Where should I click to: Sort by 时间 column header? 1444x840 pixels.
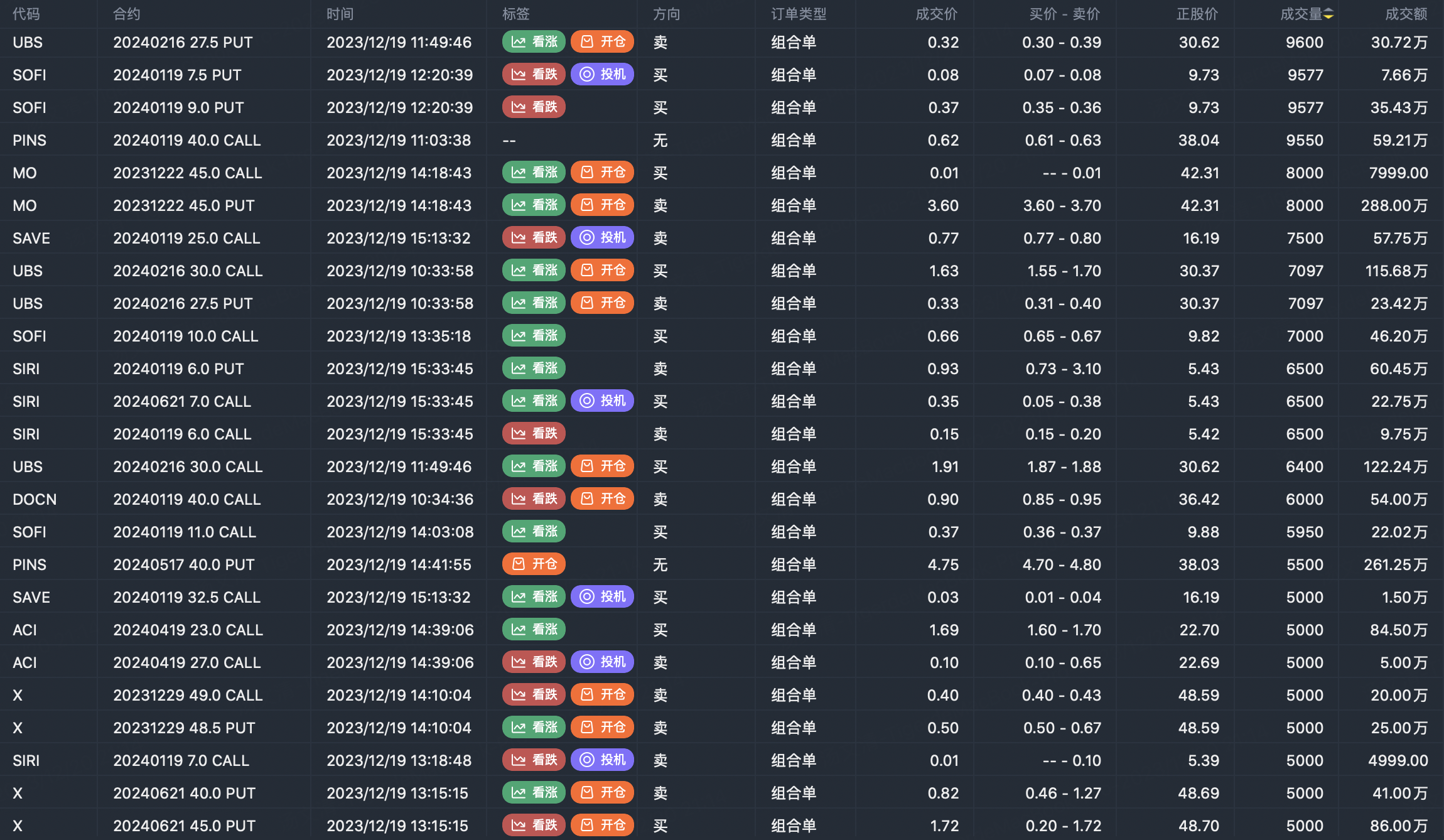(x=340, y=14)
